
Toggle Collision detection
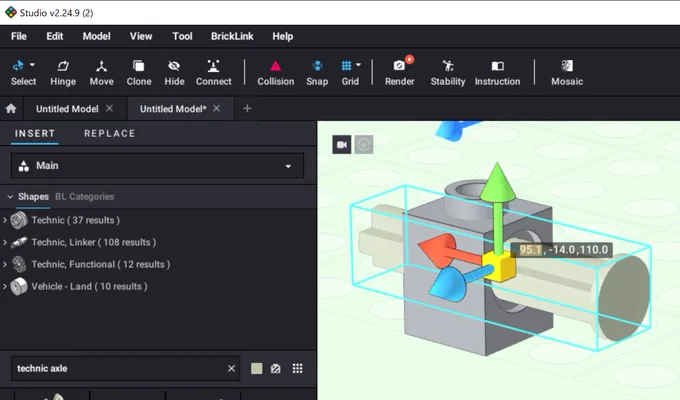coord(275,73)
